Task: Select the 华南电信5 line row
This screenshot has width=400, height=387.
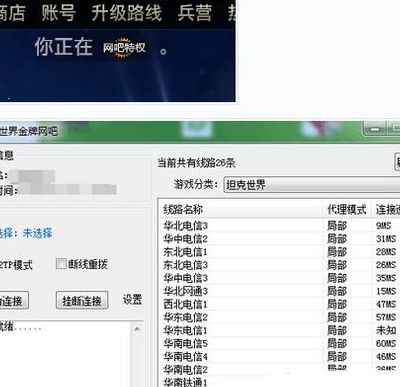Action: click(x=280, y=343)
